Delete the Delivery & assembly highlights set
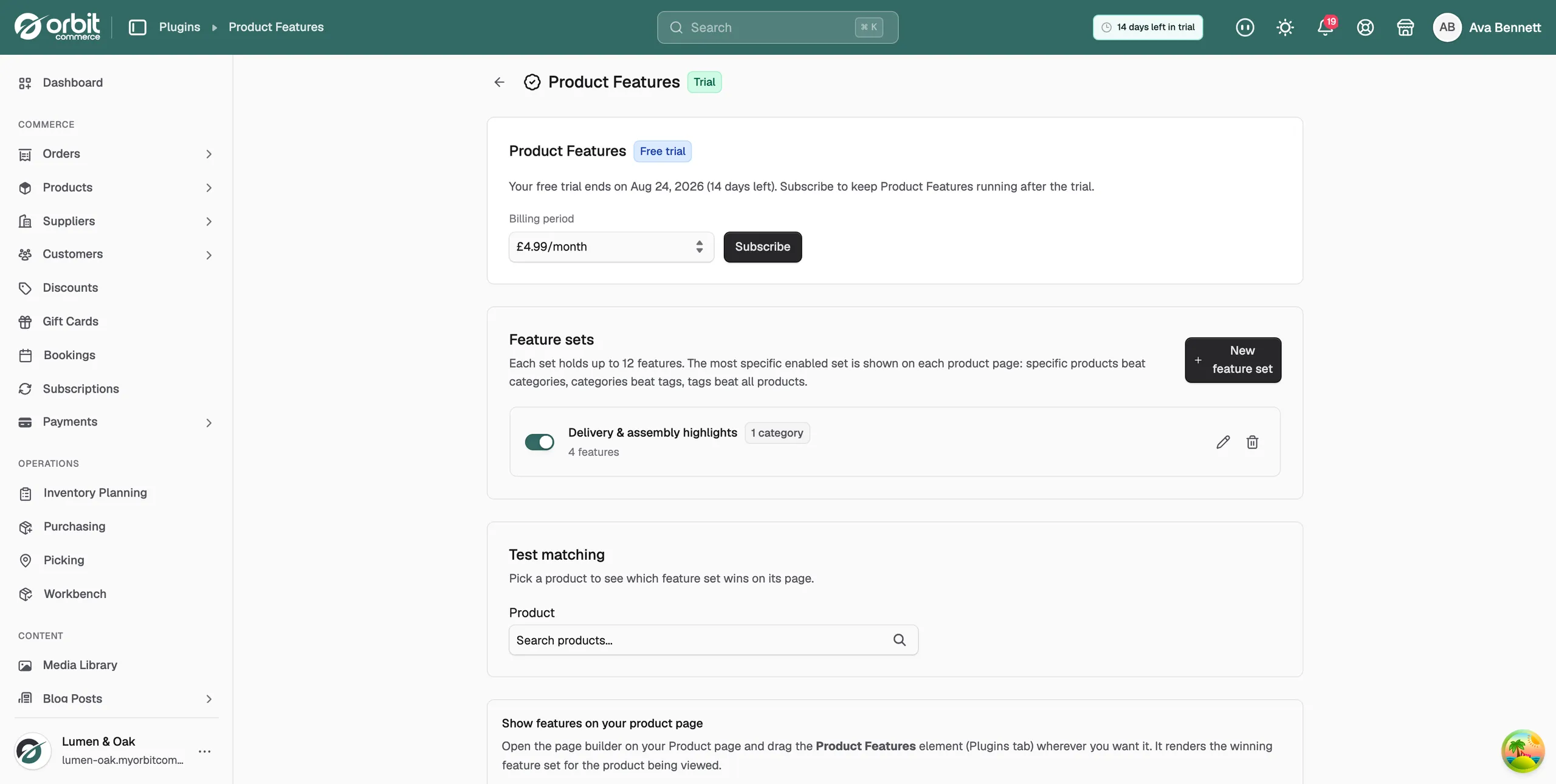 (1252, 442)
